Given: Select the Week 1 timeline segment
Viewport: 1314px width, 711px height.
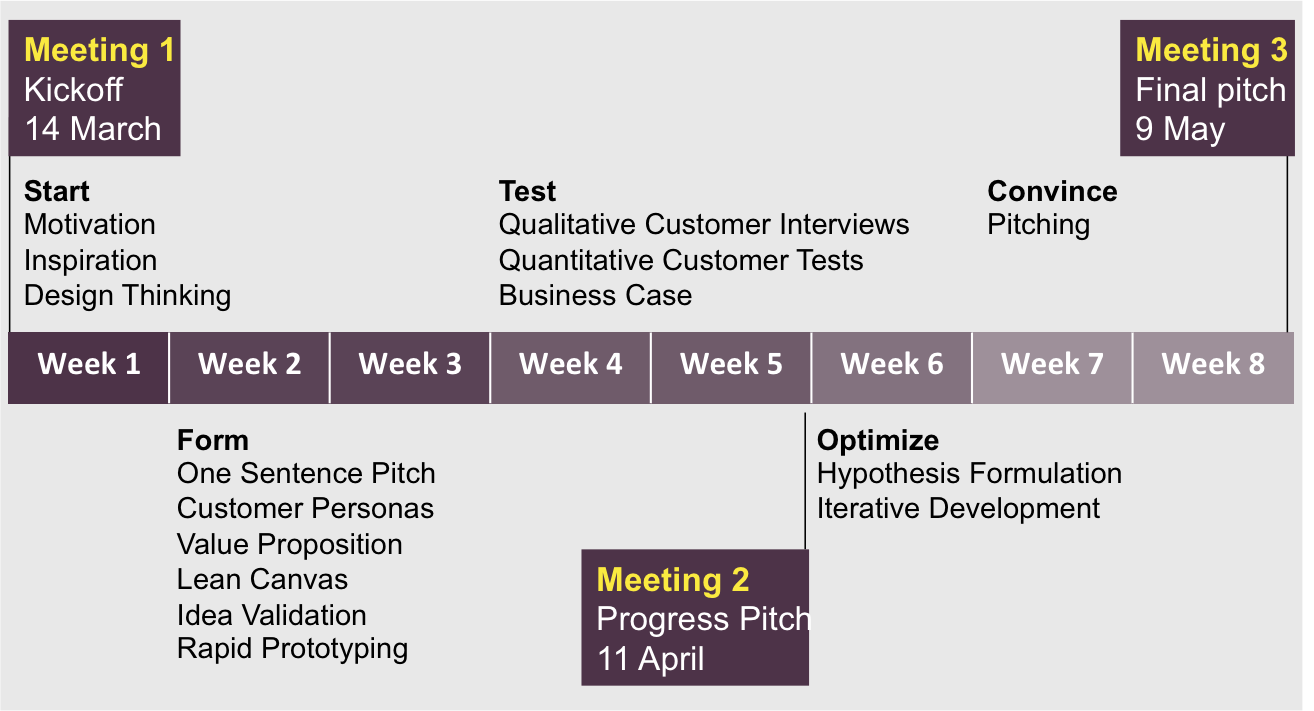Looking at the screenshot, I should [x=89, y=365].
